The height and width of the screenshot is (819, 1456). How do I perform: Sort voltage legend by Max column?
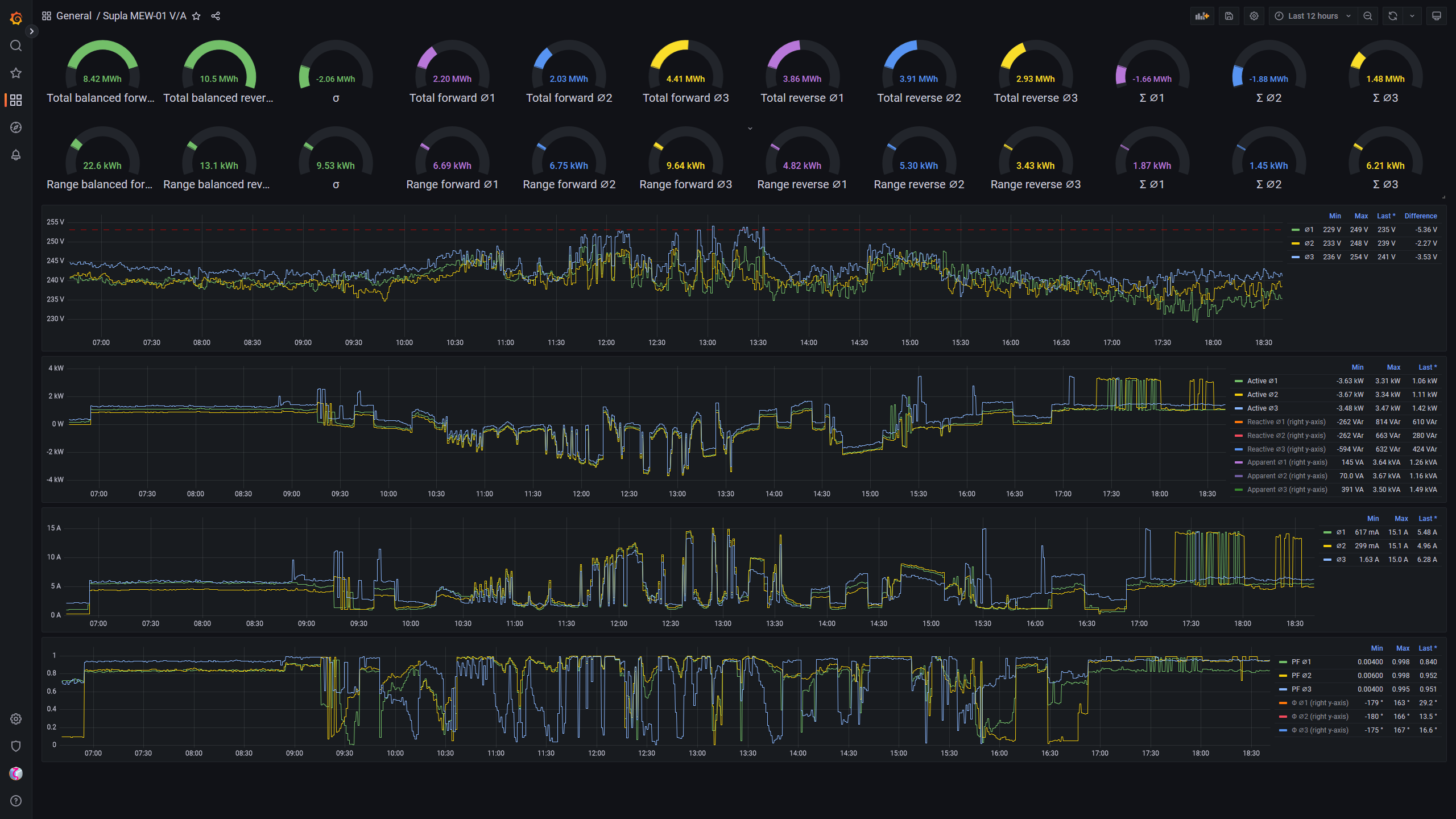[x=1360, y=216]
